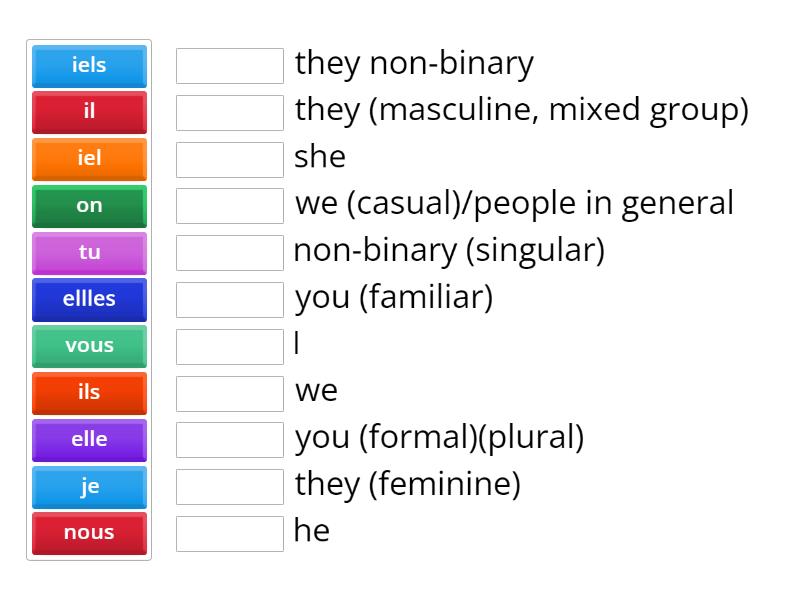Click the box beside 'non-binary (singular)'
The image size is (800, 600).
[x=230, y=253]
